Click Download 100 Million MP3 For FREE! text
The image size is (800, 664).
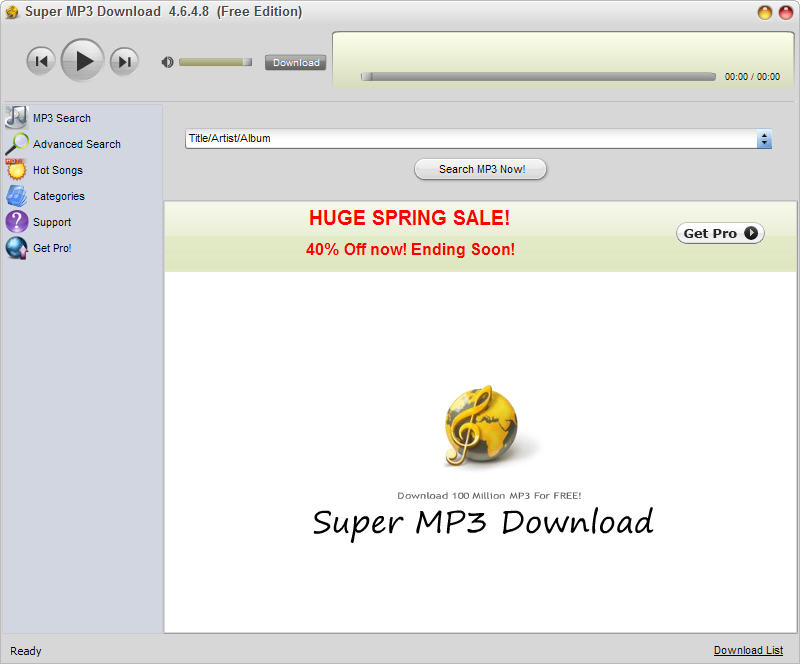(x=489, y=495)
